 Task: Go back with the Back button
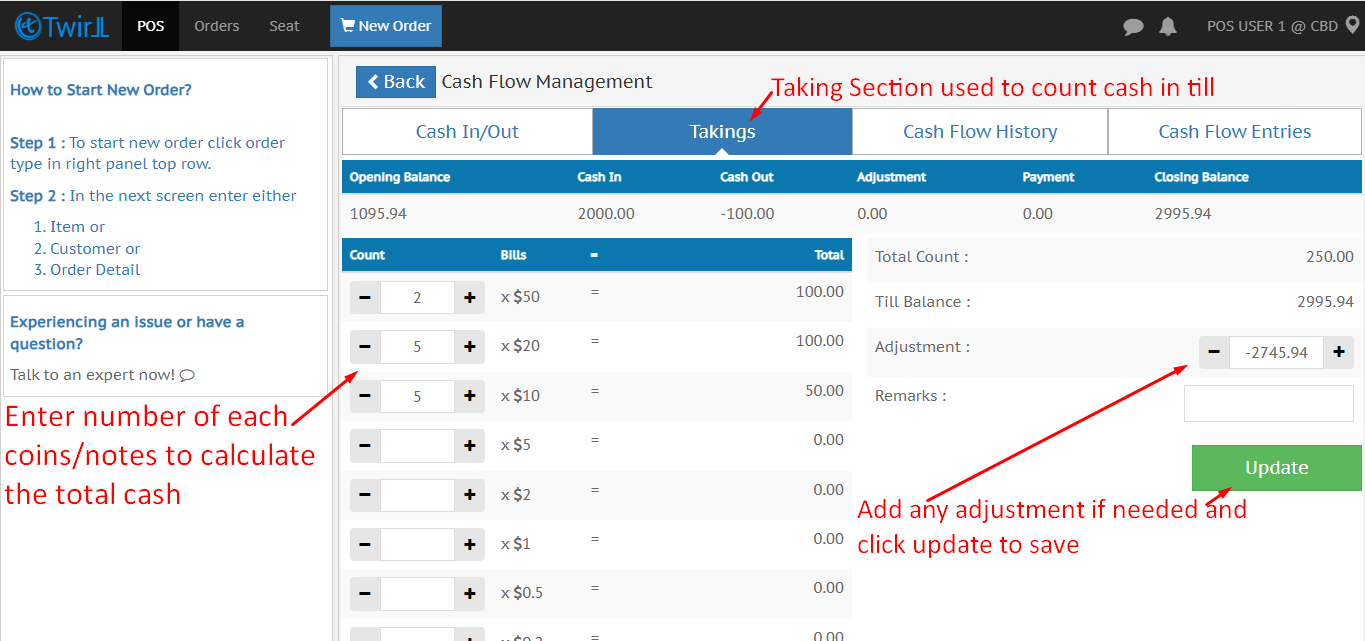click(396, 82)
